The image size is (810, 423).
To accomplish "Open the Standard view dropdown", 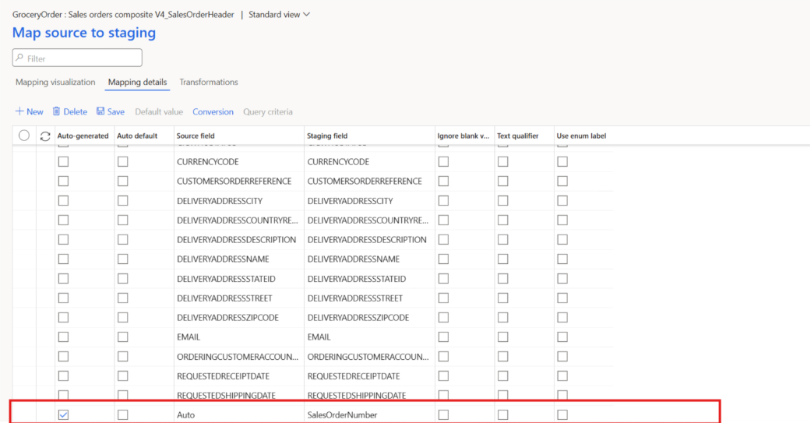I will (x=279, y=14).
